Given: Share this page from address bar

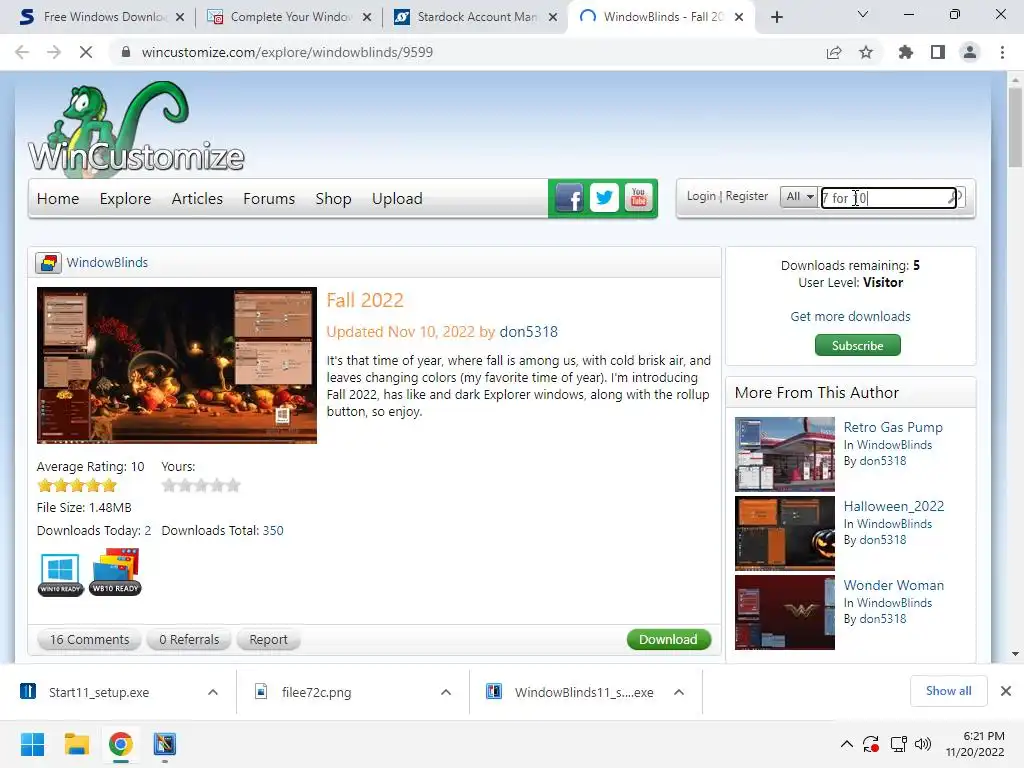Looking at the screenshot, I should pos(834,52).
